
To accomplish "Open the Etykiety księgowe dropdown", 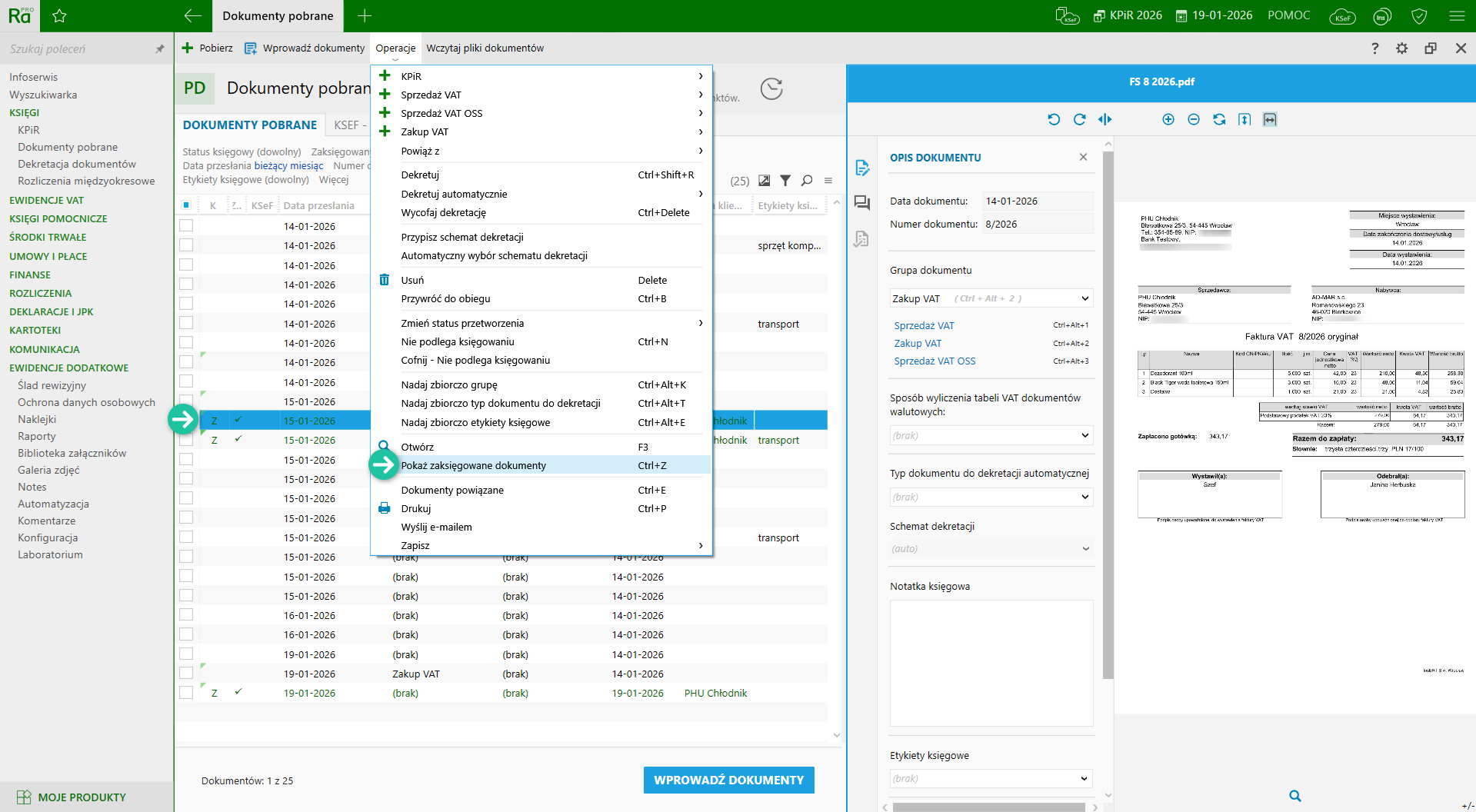I will [x=1085, y=778].
